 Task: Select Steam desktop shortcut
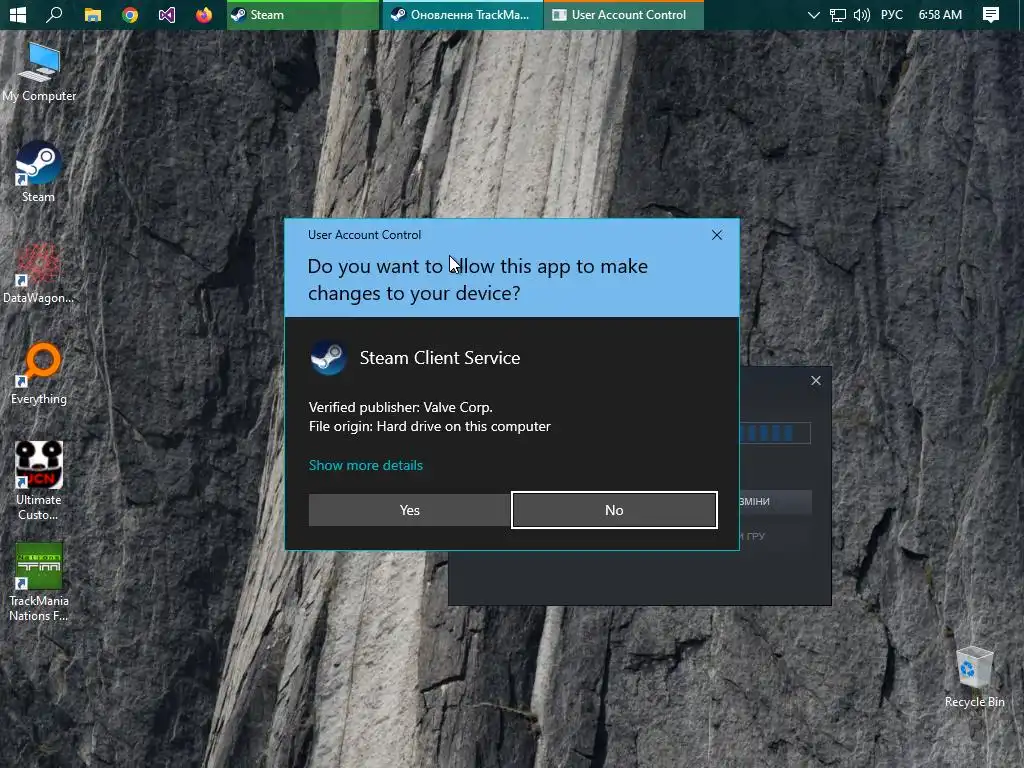(x=39, y=172)
